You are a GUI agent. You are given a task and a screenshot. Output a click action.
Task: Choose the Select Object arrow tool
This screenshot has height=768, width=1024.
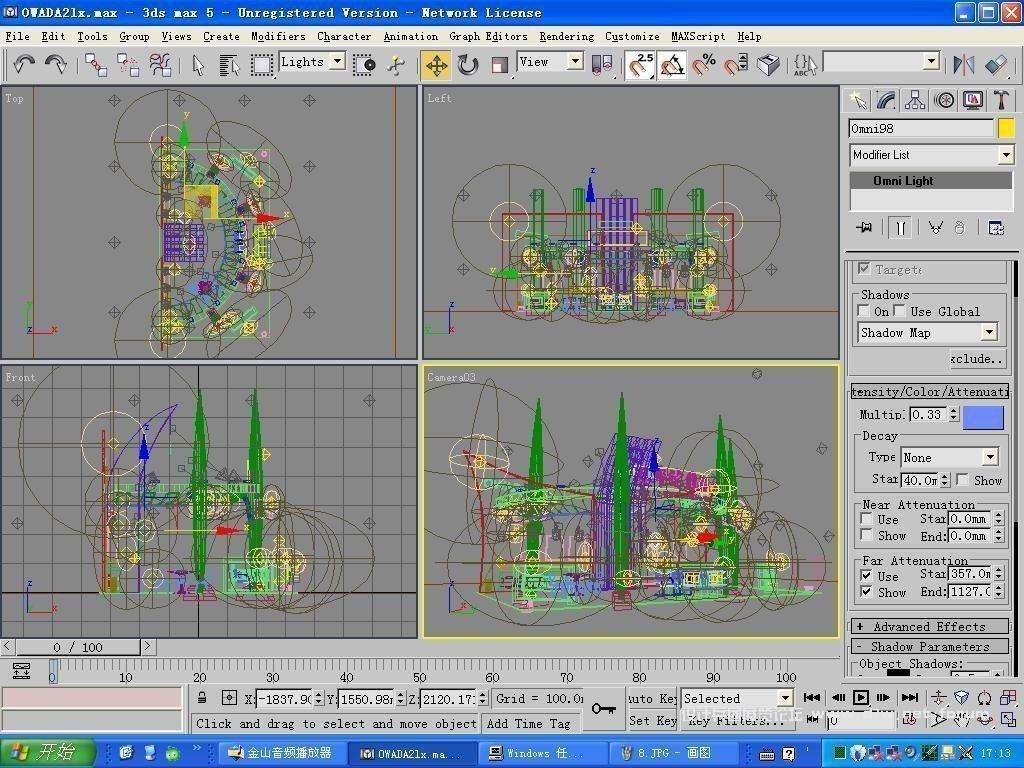[x=199, y=65]
